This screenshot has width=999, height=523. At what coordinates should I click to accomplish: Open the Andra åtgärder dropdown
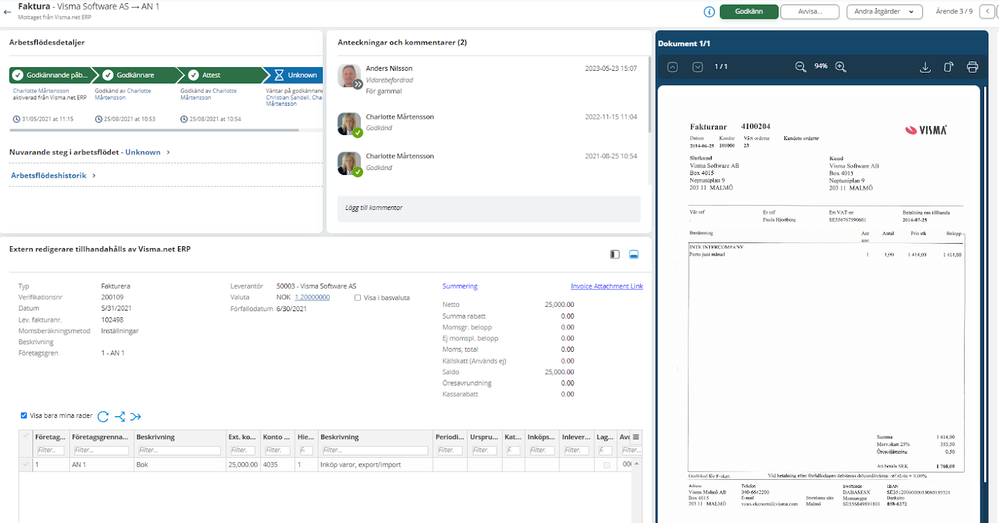click(884, 11)
